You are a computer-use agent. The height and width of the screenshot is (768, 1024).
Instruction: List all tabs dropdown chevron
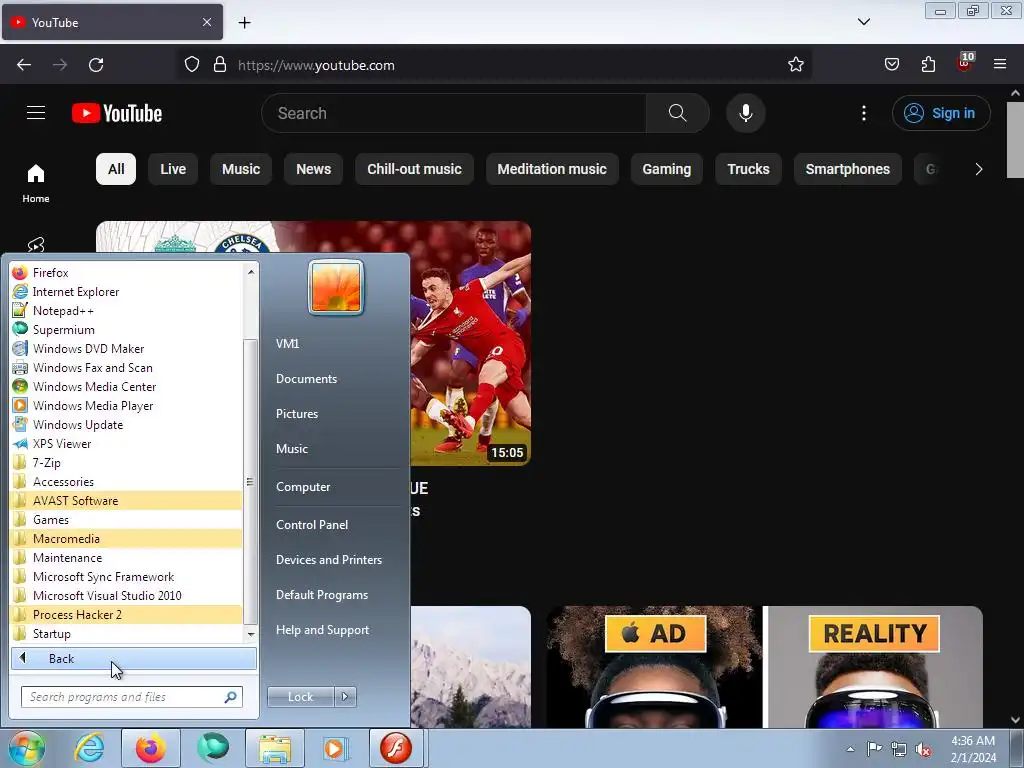click(863, 22)
